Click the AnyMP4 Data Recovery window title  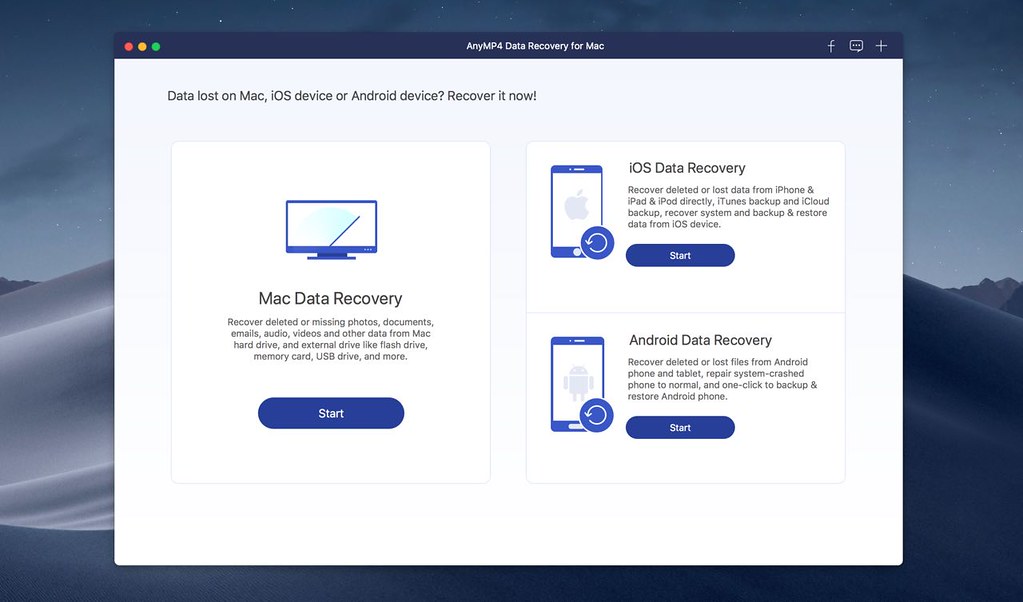[535, 46]
